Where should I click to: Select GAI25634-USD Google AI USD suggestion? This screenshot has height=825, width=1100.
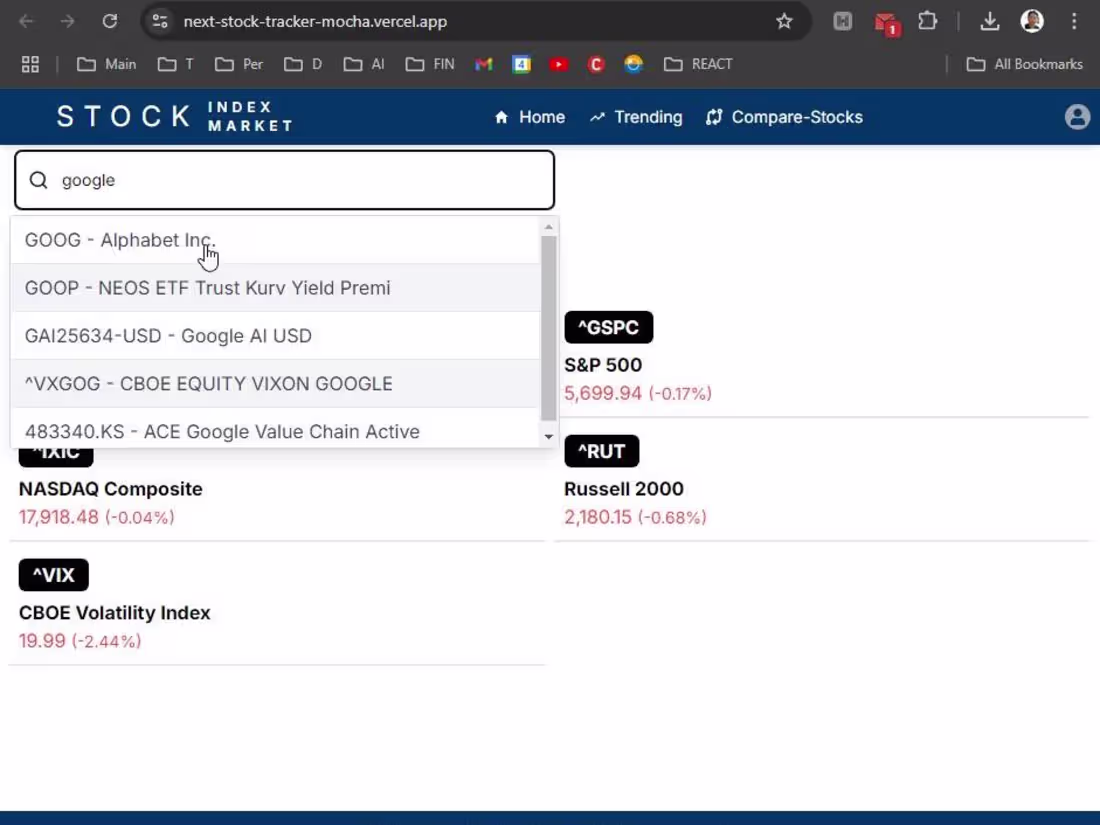tap(276, 335)
